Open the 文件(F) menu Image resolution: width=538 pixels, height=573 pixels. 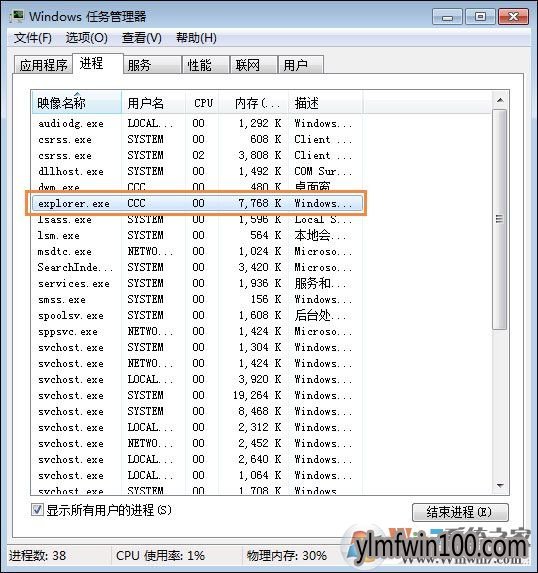[33, 38]
